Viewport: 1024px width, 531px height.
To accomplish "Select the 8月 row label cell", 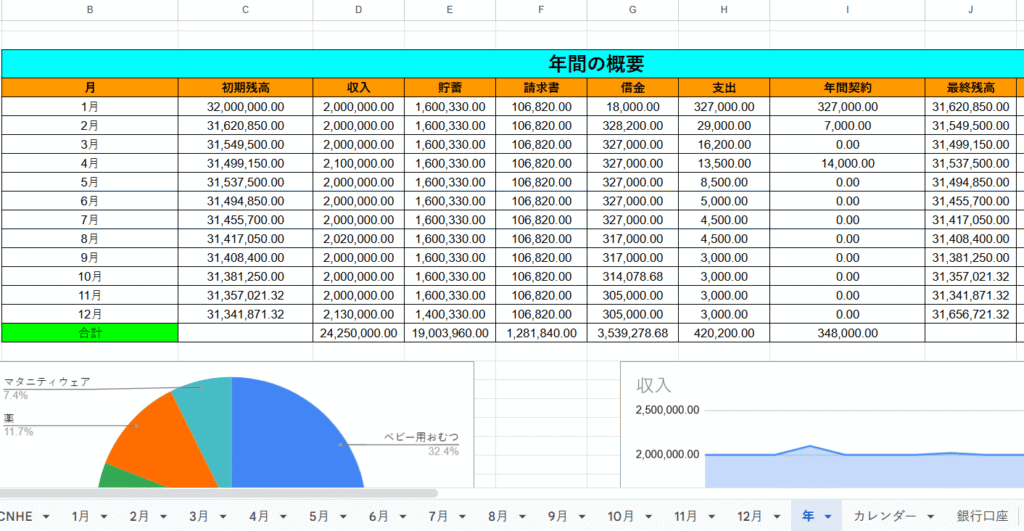I will point(90,239).
